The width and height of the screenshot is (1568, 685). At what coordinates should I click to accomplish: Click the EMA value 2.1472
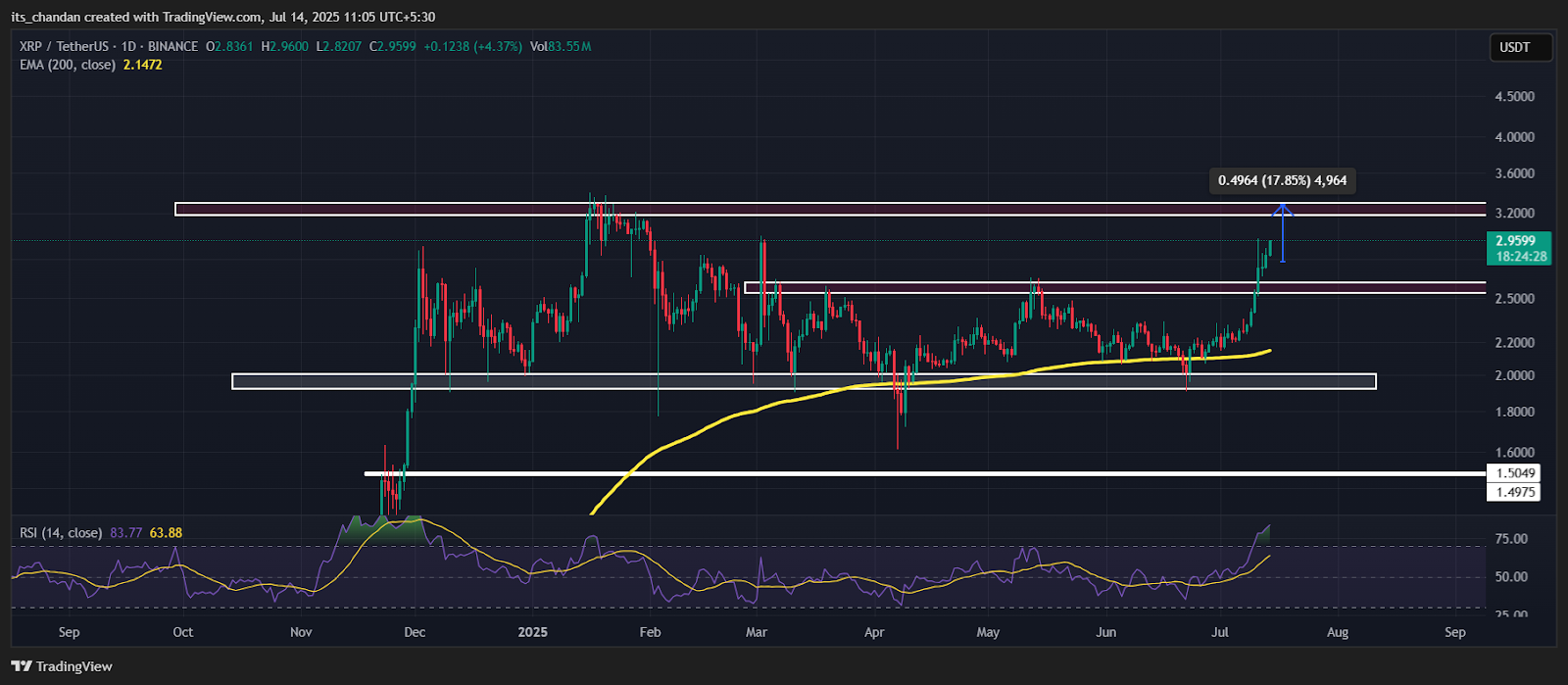(x=143, y=65)
